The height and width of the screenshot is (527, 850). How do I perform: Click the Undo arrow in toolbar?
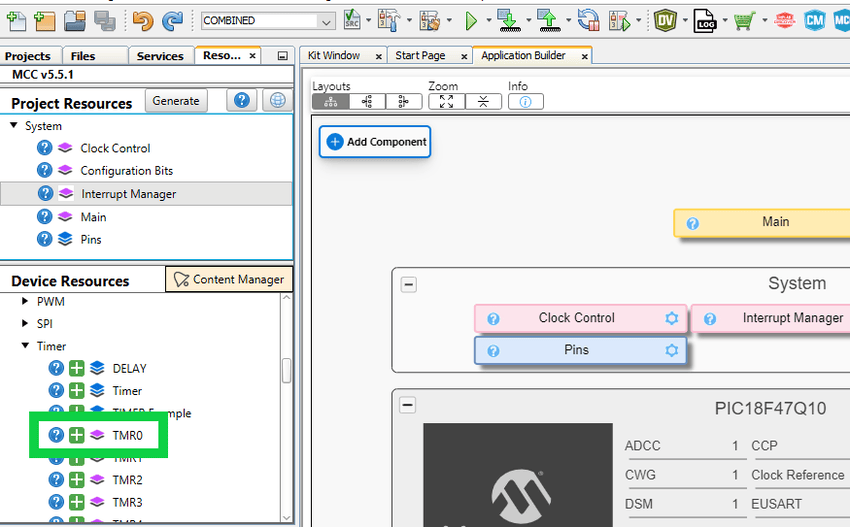(141, 20)
